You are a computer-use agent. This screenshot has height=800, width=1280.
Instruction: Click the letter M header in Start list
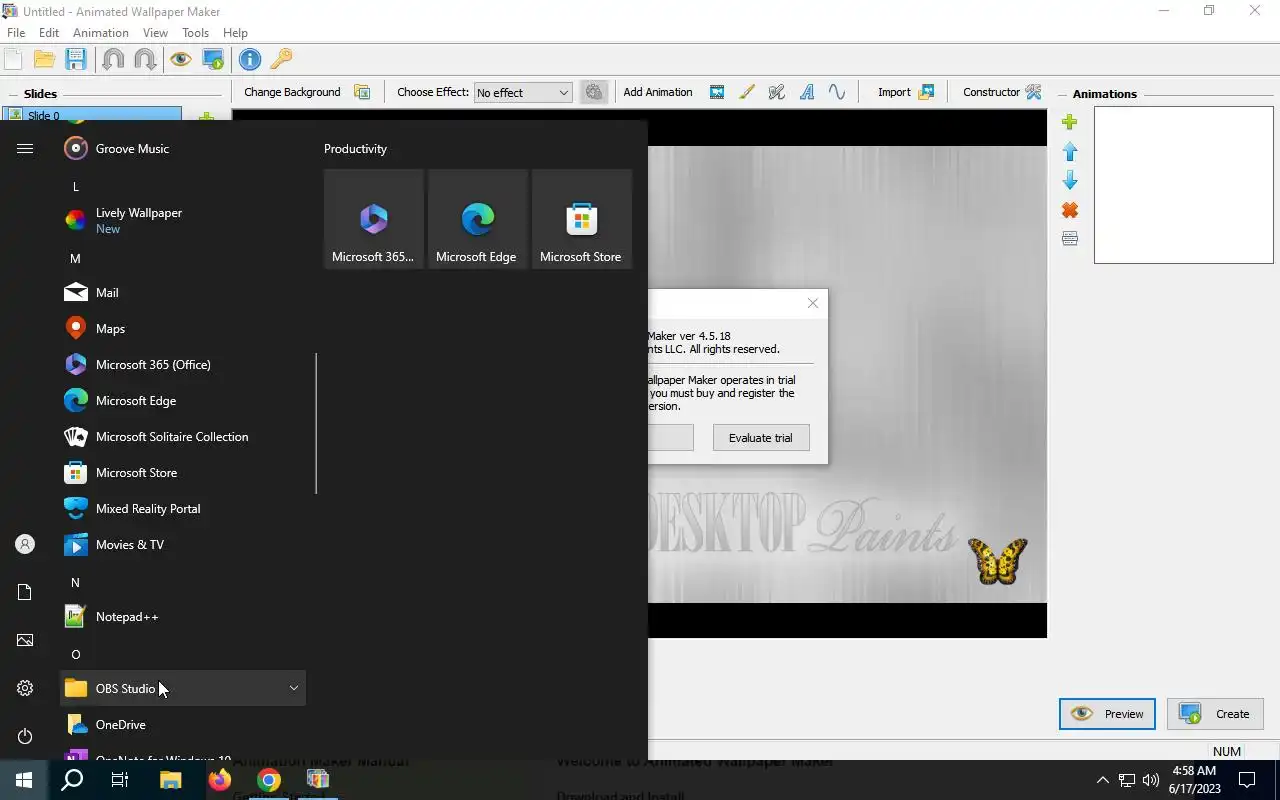[75, 258]
